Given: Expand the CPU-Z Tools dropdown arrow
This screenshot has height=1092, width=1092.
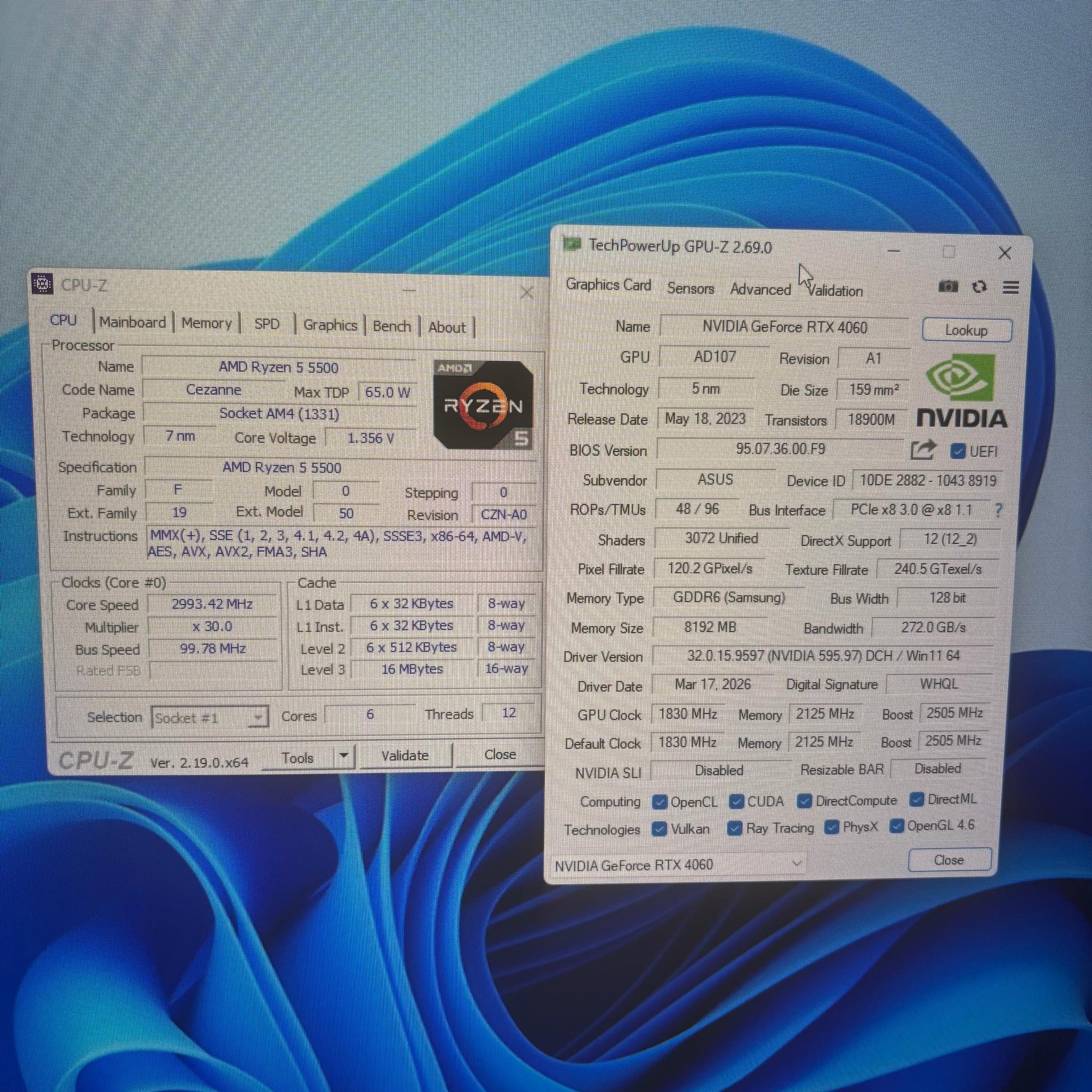Looking at the screenshot, I should (343, 756).
